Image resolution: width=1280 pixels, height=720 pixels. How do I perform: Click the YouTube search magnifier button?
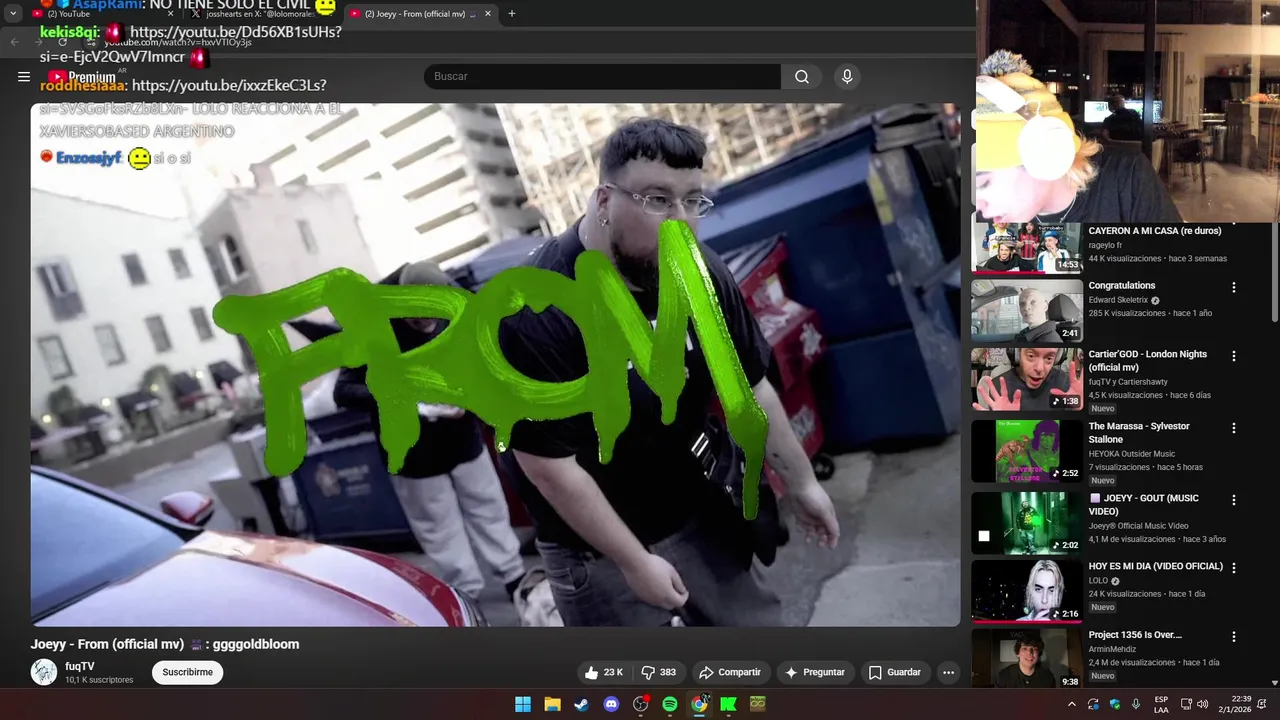click(x=802, y=77)
